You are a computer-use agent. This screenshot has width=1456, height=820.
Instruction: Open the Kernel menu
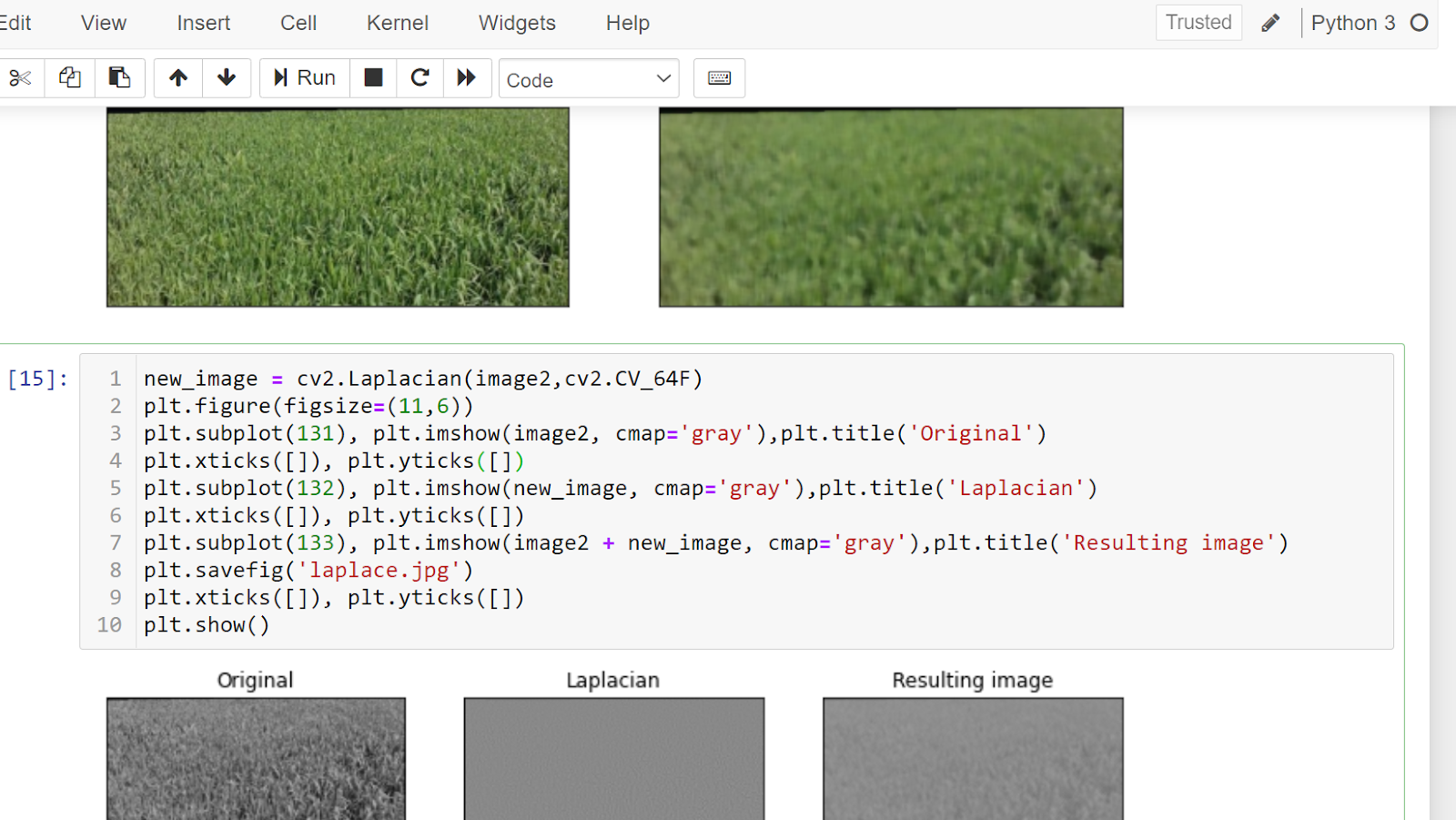tap(398, 23)
